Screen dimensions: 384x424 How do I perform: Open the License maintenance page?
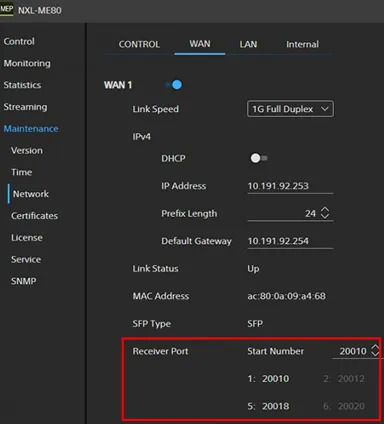tap(27, 238)
